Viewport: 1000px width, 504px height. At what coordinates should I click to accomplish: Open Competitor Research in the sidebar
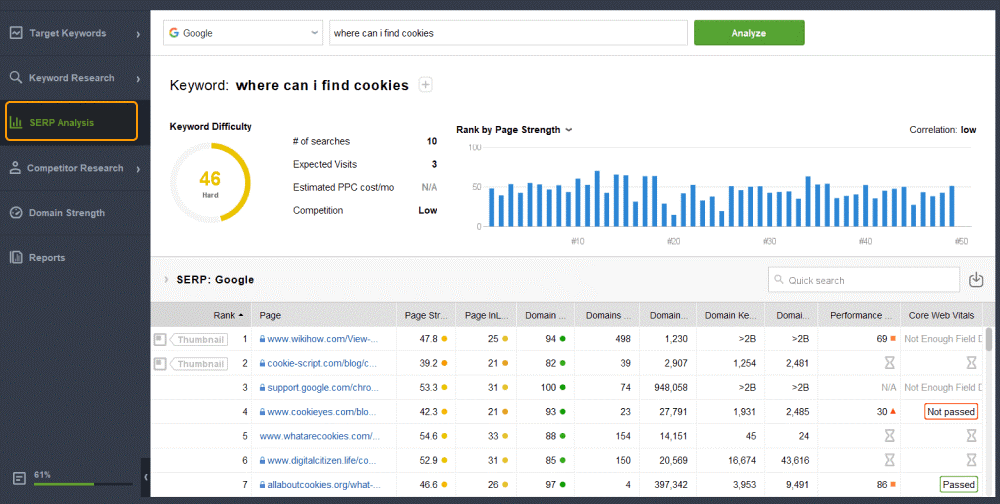tap(75, 168)
